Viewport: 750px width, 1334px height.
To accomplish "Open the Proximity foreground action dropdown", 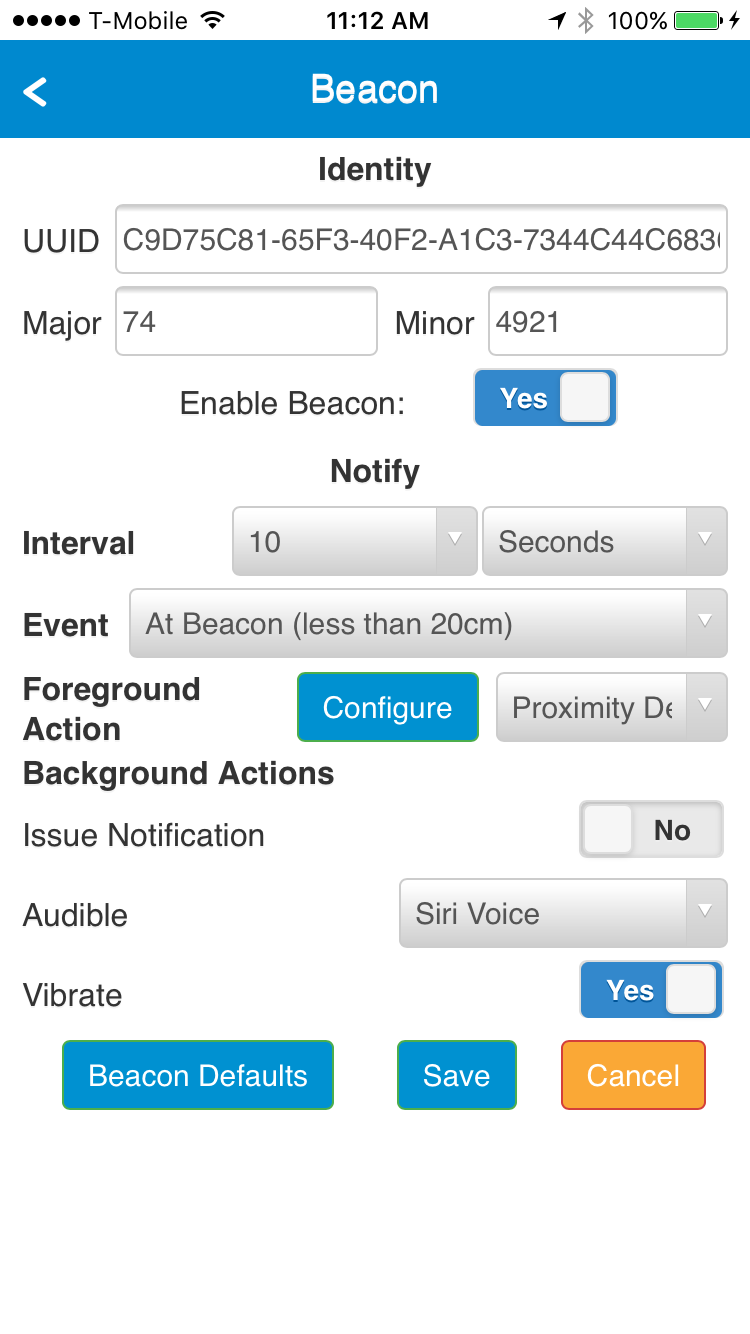I will (611, 708).
